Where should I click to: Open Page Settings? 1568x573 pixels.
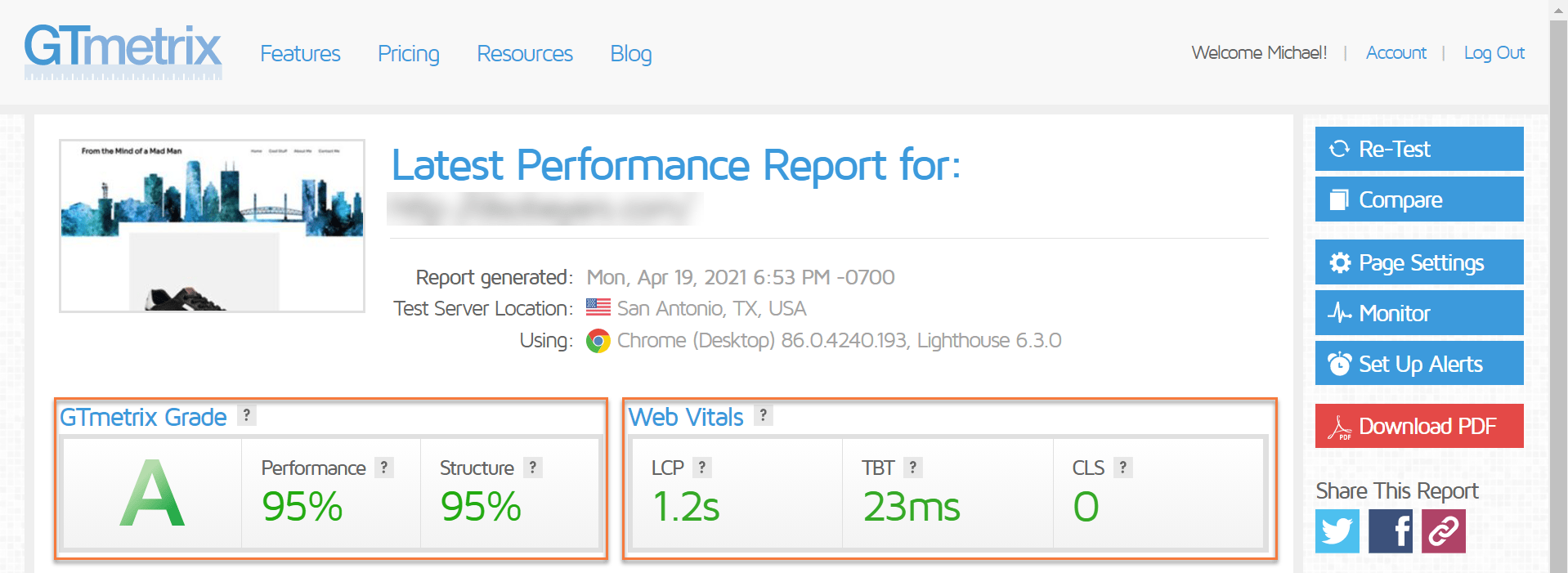point(1418,262)
